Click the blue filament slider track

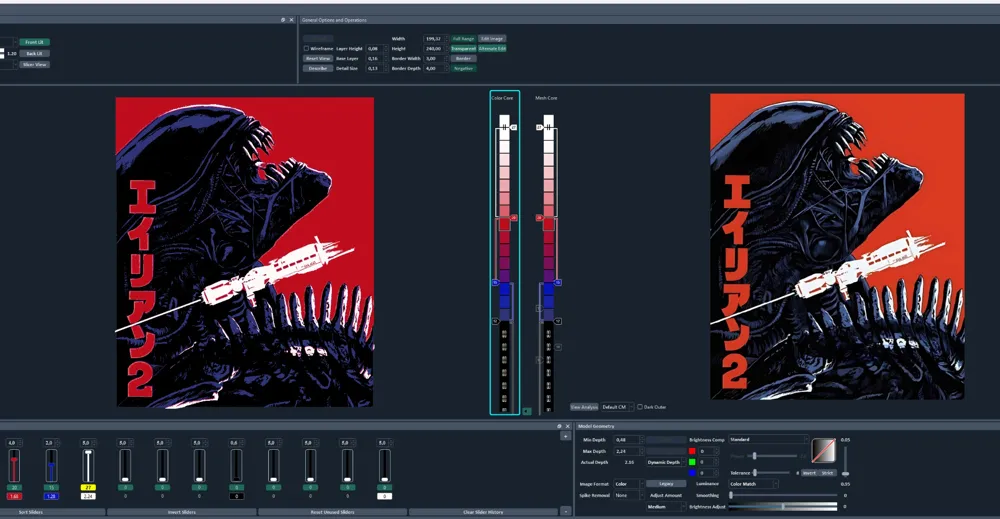click(51, 466)
